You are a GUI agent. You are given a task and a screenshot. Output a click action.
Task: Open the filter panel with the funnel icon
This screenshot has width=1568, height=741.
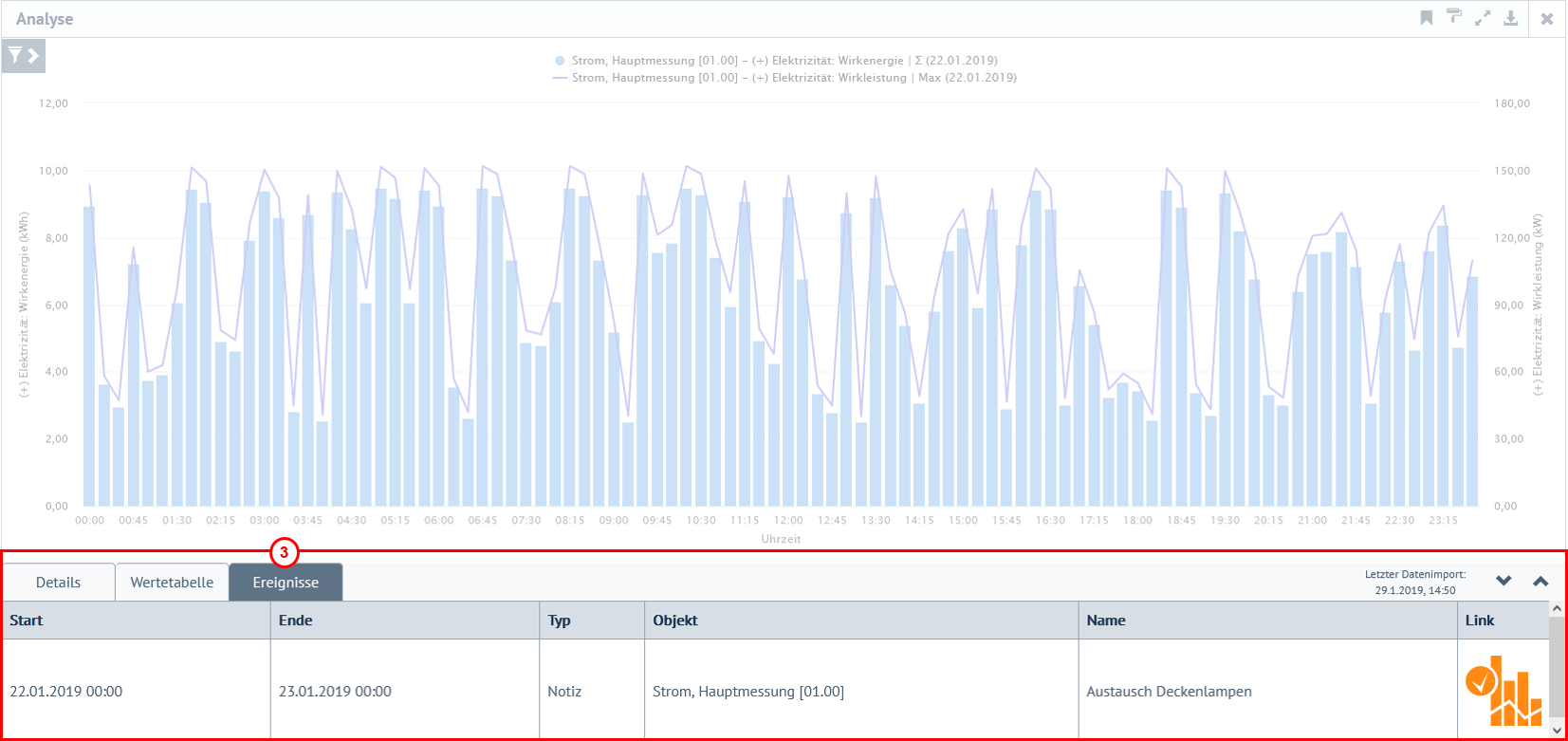23,56
